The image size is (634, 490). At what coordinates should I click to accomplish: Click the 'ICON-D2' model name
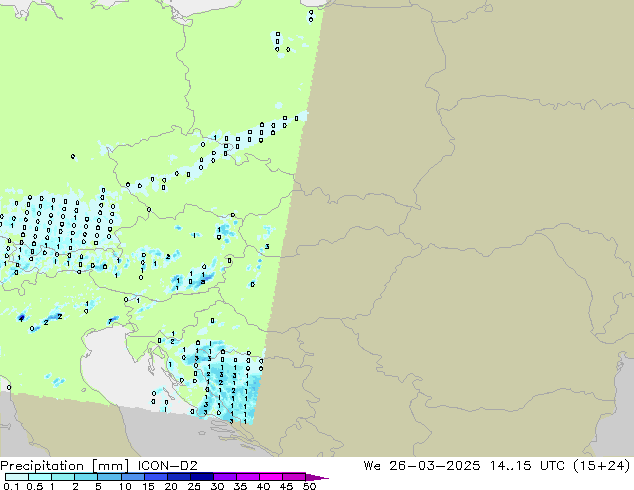coord(167,465)
